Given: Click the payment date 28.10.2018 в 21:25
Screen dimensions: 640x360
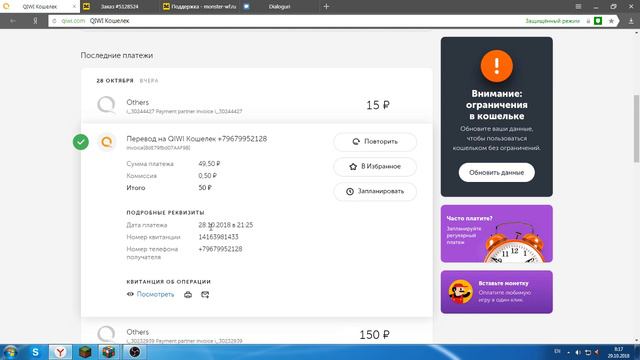Looking at the screenshot, I should point(226,225).
